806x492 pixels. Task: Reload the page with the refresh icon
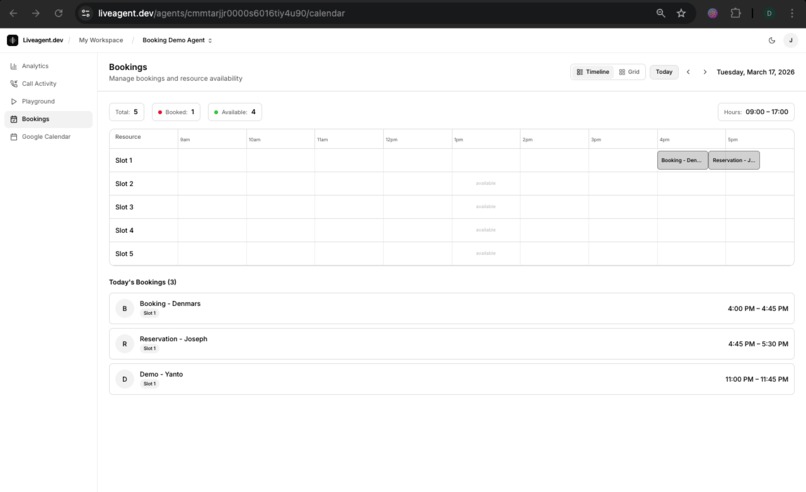coord(59,13)
